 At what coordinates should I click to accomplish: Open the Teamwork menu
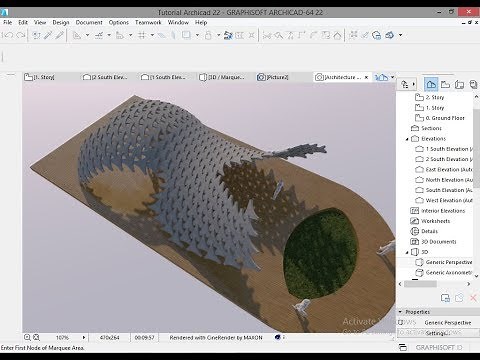point(148,22)
